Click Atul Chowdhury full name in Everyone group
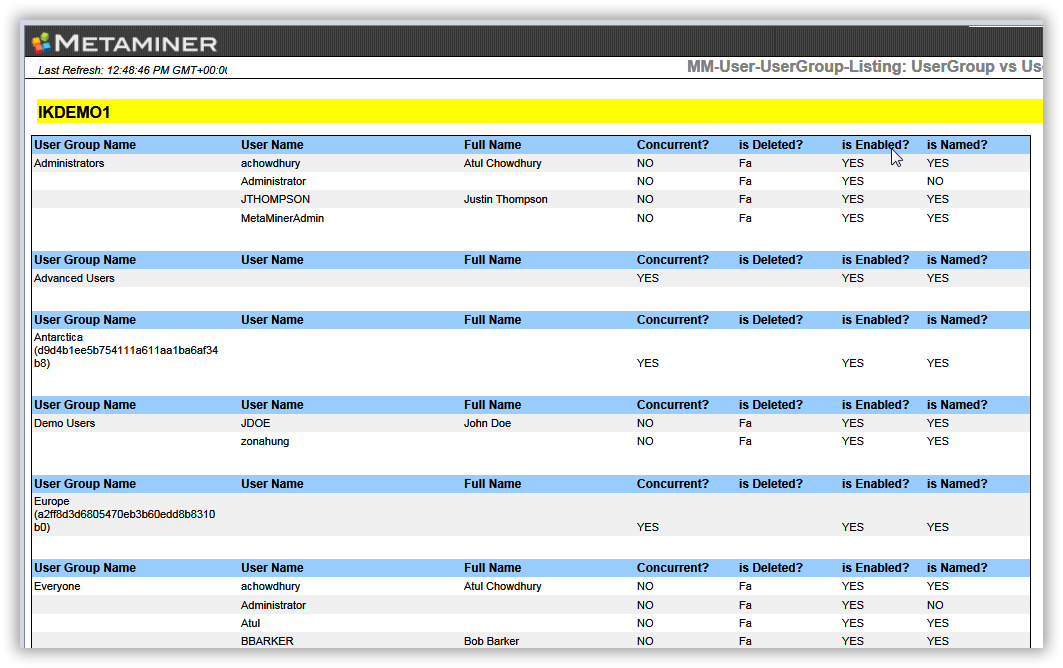The height and width of the screenshot is (668, 1063). coord(502,586)
